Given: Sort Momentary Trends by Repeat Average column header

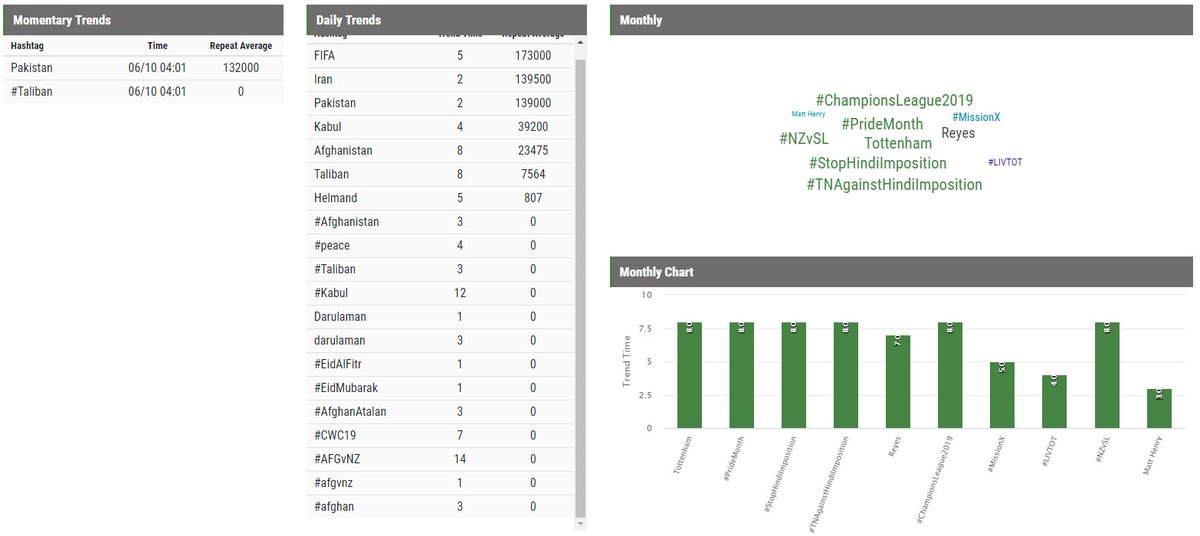Looking at the screenshot, I should point(241,46).
